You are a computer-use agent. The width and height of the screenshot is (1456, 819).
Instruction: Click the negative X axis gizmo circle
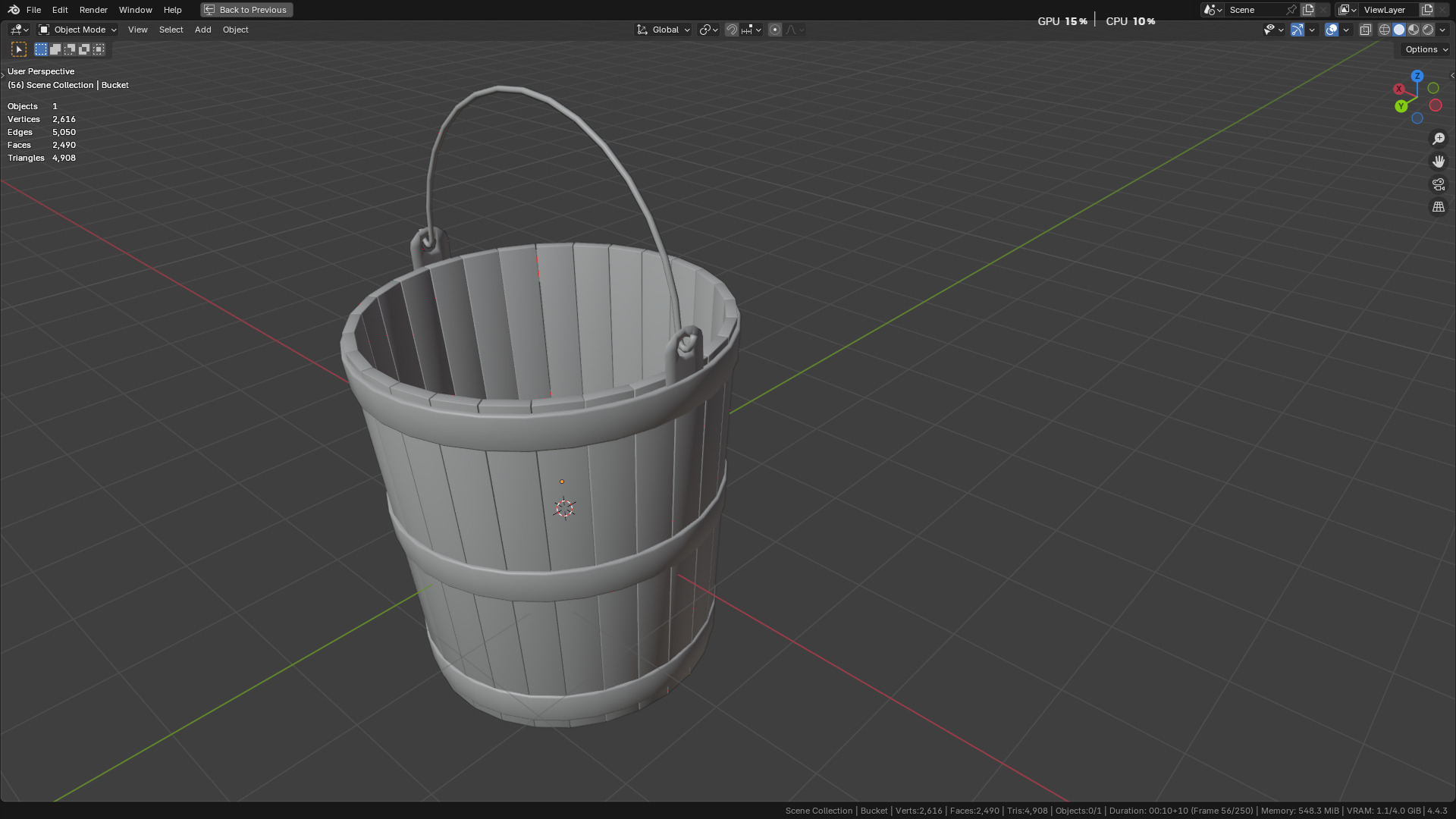pyautogui.click(x=1436, y=105)
